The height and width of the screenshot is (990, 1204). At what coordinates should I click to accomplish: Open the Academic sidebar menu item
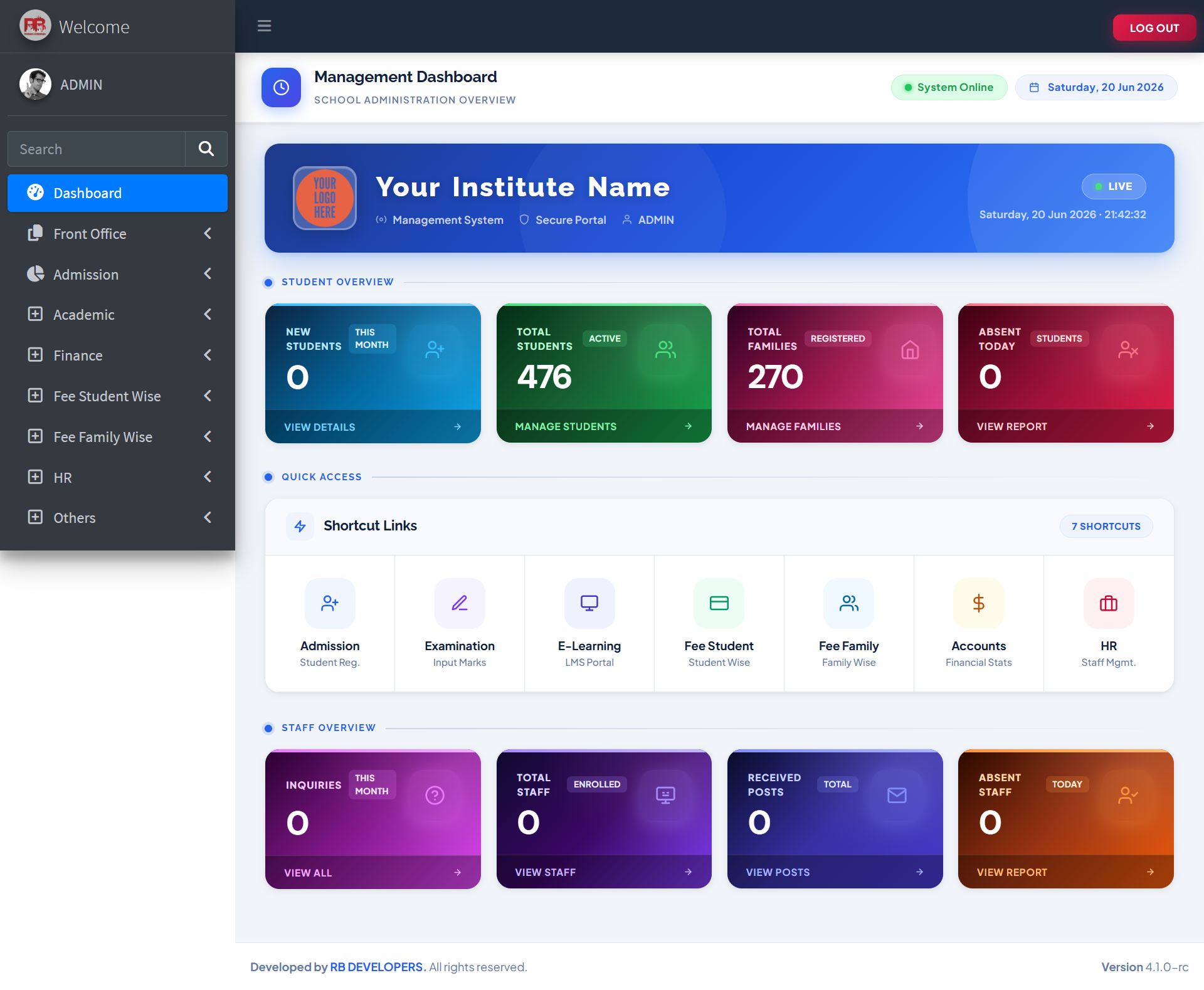coord(117,315)
